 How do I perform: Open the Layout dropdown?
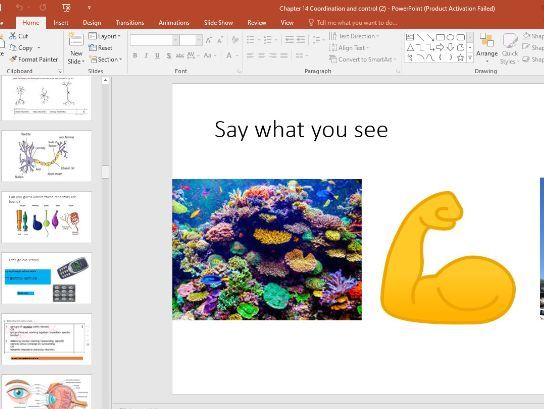click(x=104, y=36)
